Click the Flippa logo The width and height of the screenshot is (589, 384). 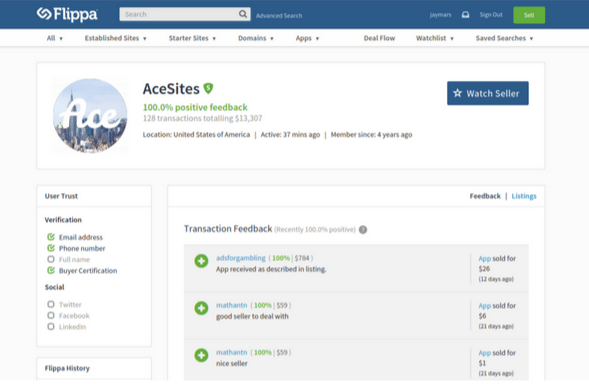pos(67,14)
